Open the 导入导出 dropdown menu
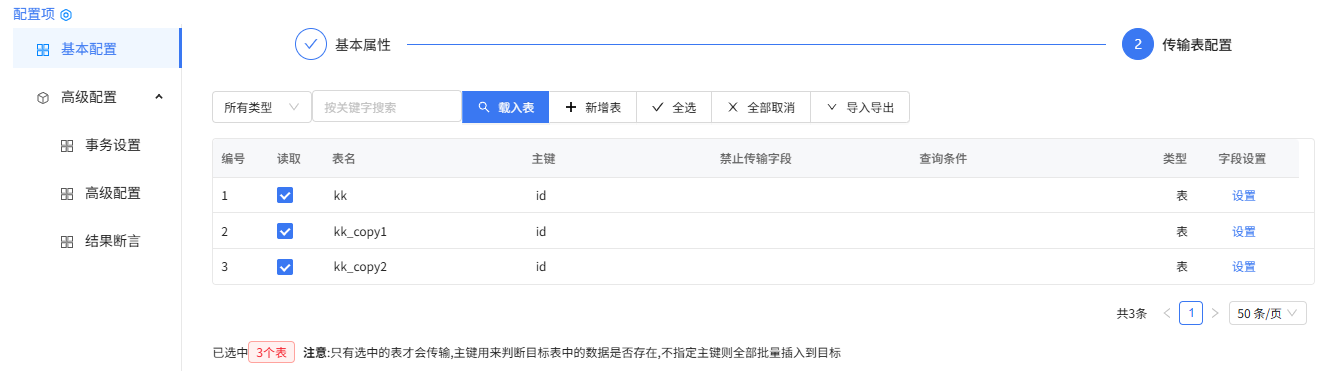Screen dimensions: 1321x371 coord(860,107)
